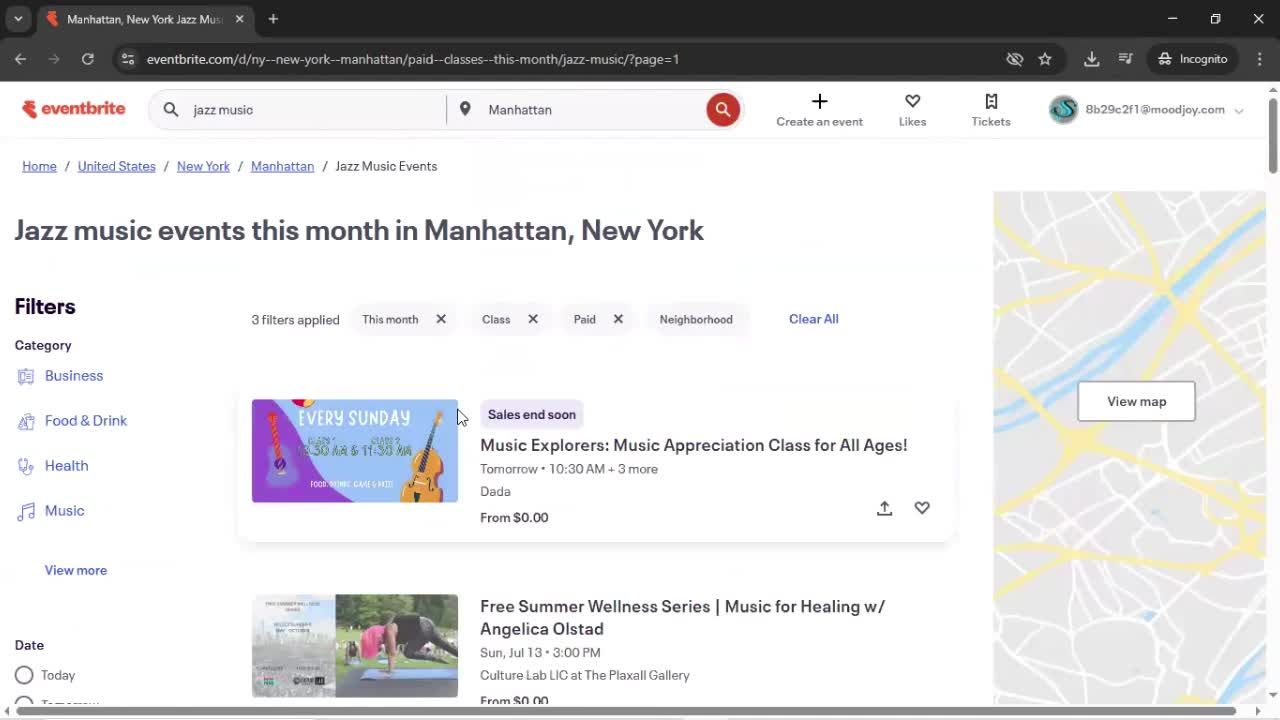The height and width of the screenshot is (720, 1280).
Task: Click the Eventbrite logo
Action: pyautogui.click(x=74, y=109)
